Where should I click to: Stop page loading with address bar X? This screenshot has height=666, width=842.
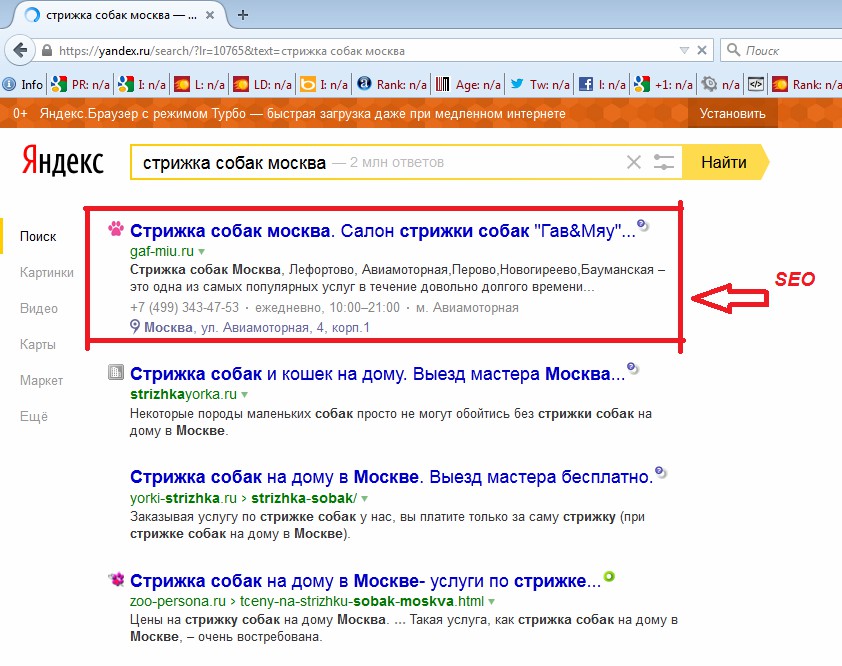[702, 50]
